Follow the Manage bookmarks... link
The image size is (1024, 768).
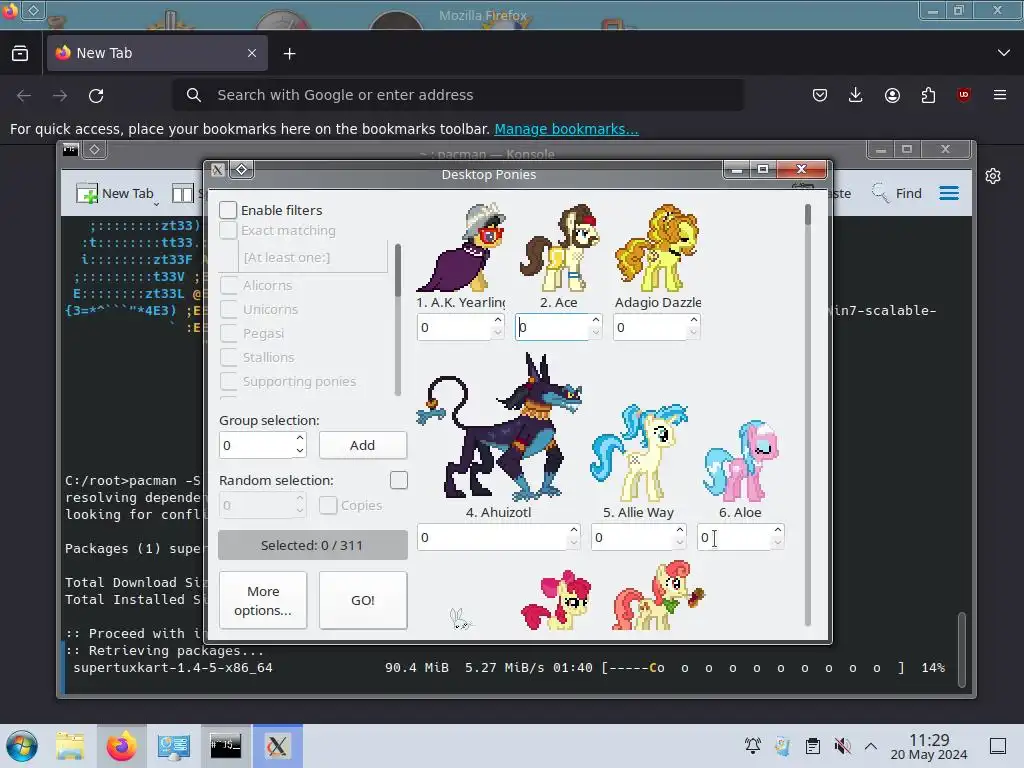566,129
